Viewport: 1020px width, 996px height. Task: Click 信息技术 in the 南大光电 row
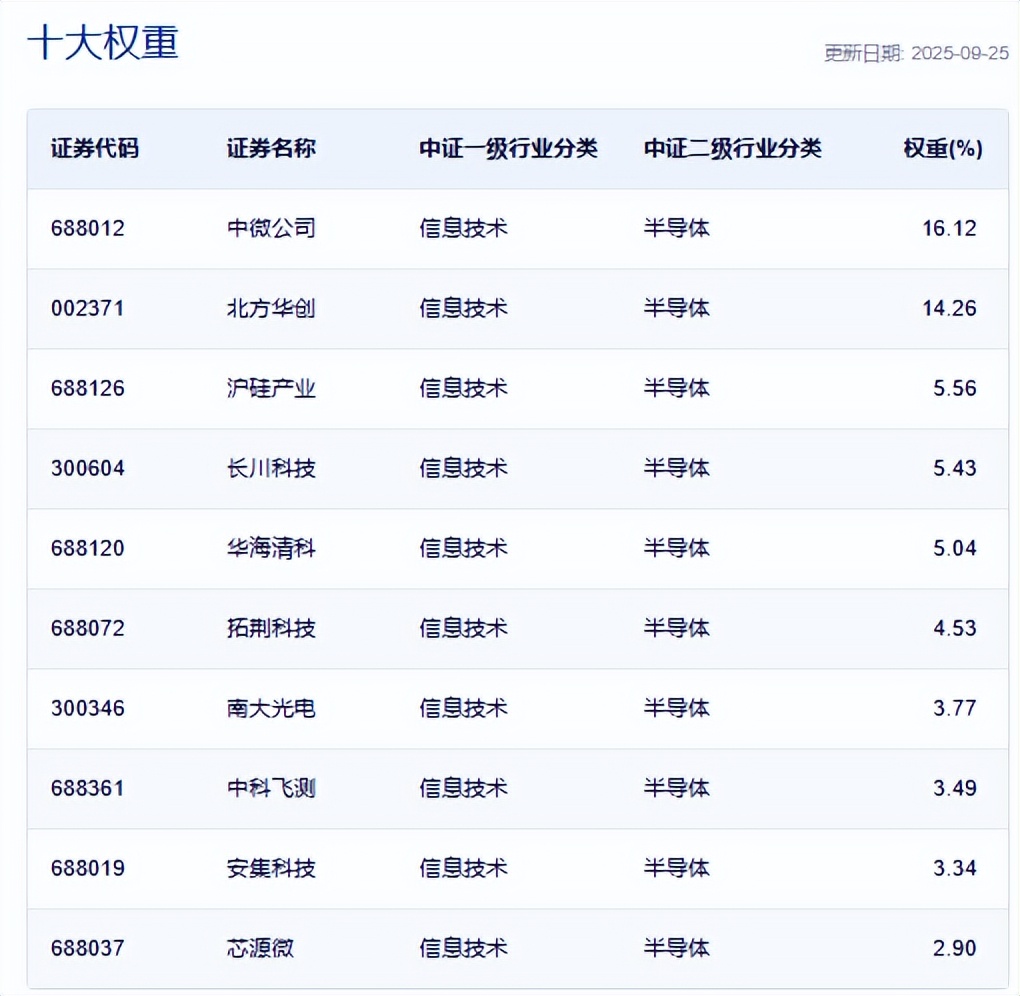tap(463, 708)
